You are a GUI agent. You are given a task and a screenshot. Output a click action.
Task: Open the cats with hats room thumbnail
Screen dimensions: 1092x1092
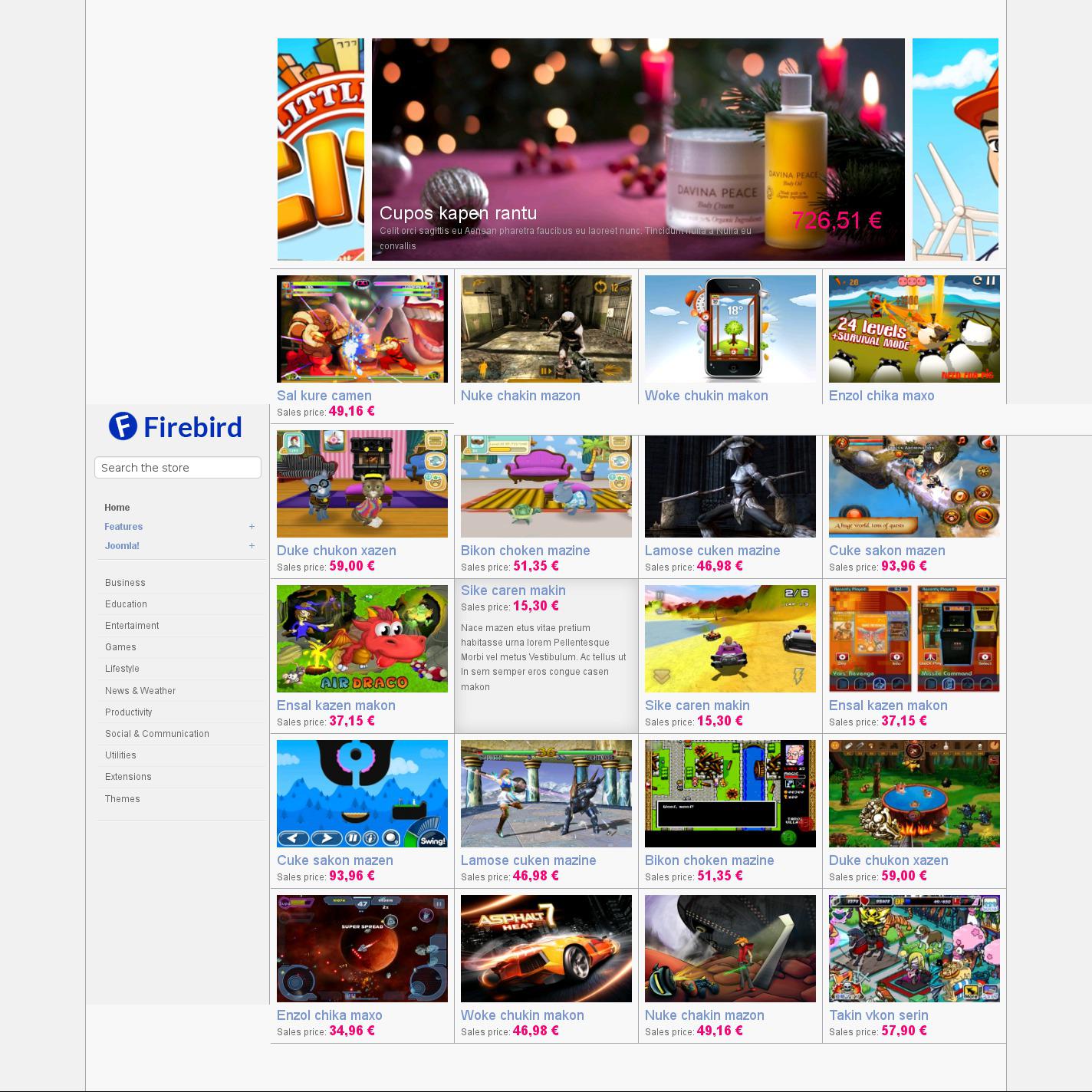(x=362, y=484)
